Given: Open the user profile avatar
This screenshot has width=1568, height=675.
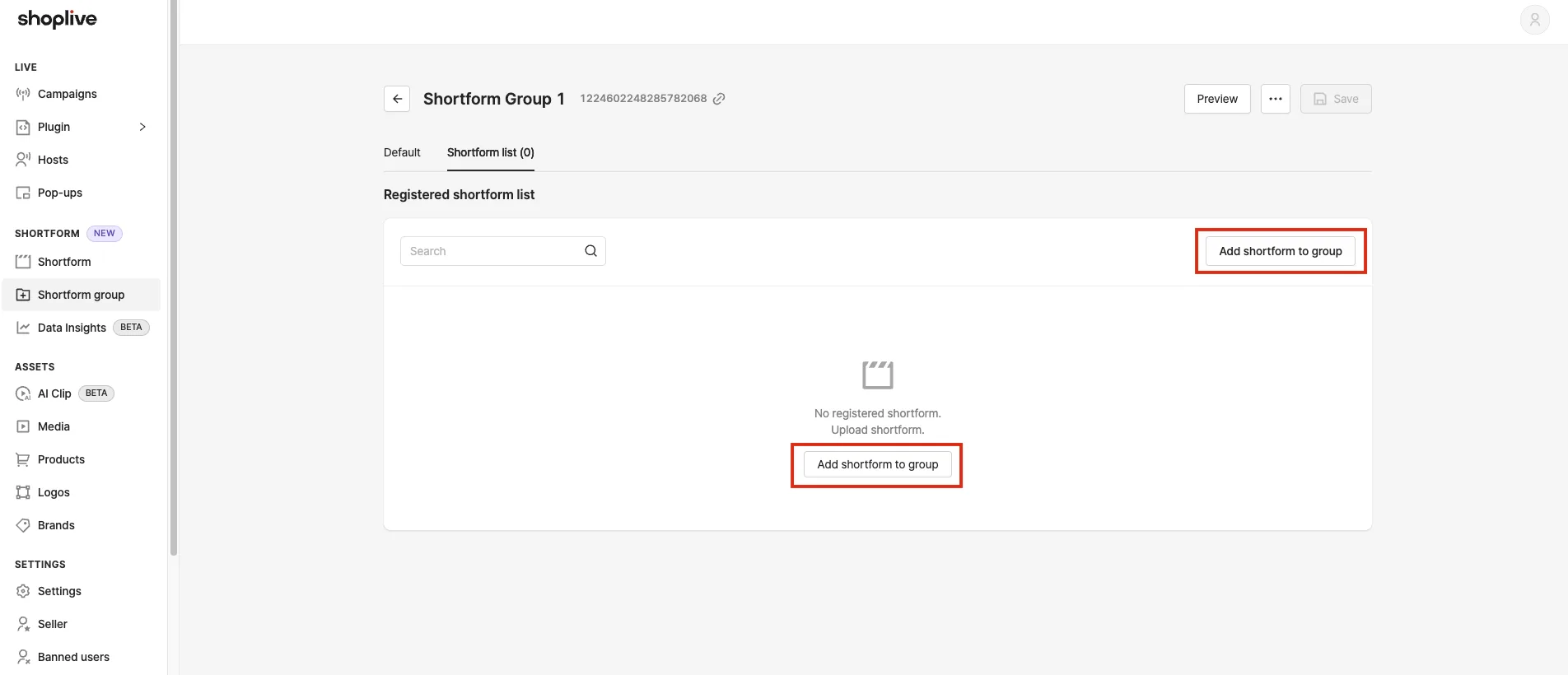Looking at the screenshot, I should (x=1535, y=20).
